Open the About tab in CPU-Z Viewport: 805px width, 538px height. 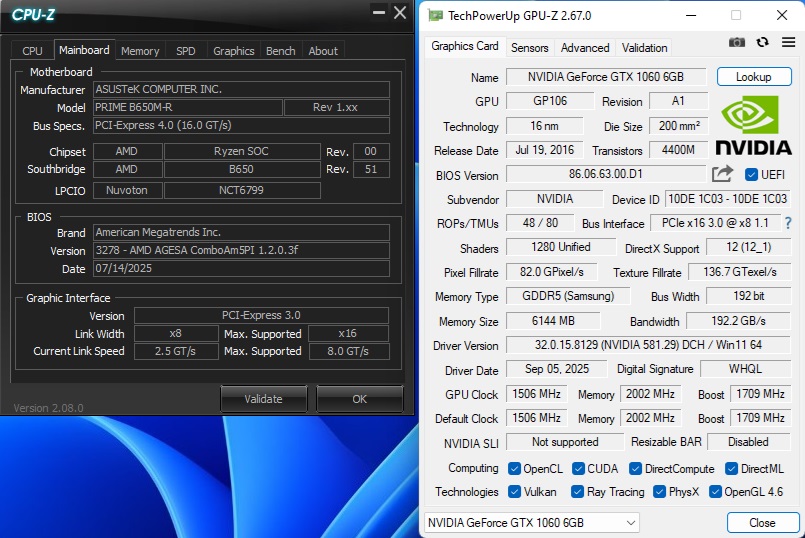tap(323, 51)
